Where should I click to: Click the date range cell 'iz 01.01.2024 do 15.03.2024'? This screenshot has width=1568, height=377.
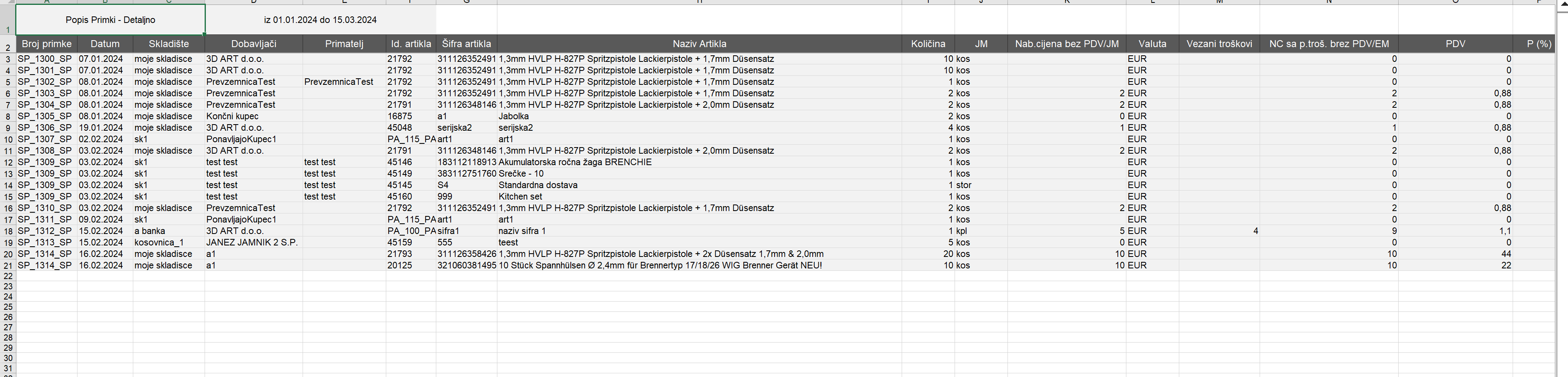(320, 20)
